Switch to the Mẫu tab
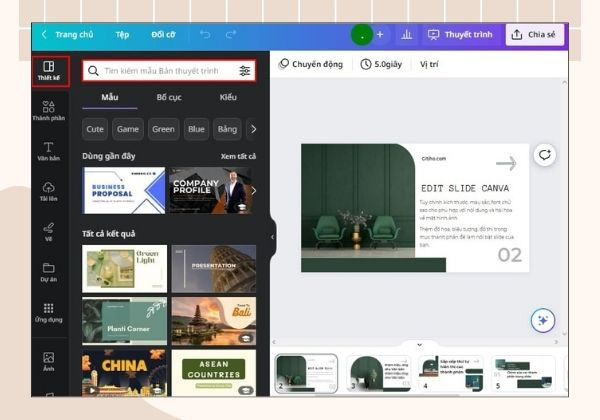Image resolution: width=600 pixels, height=420 pixels. click(110, 97)
